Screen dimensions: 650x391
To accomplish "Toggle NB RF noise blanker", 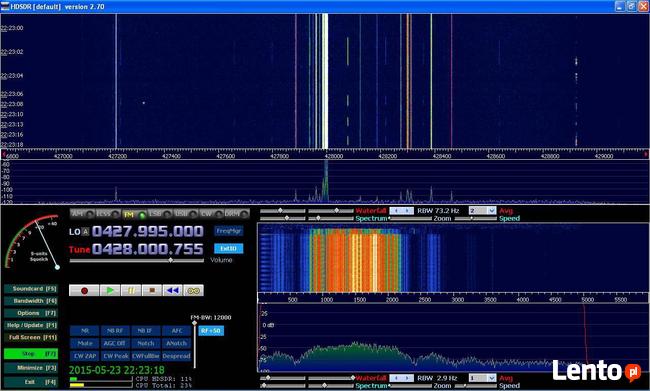I will (x=115, y=331).
